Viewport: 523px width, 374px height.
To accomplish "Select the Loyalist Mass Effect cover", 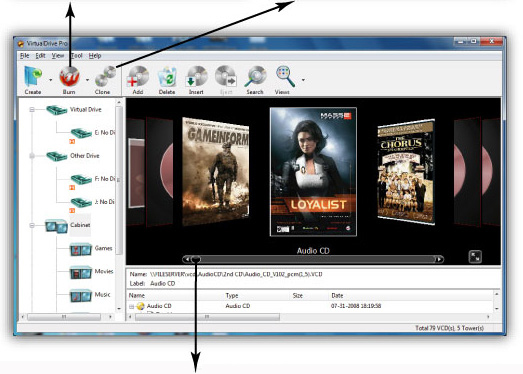I will [x=313, y=171].
